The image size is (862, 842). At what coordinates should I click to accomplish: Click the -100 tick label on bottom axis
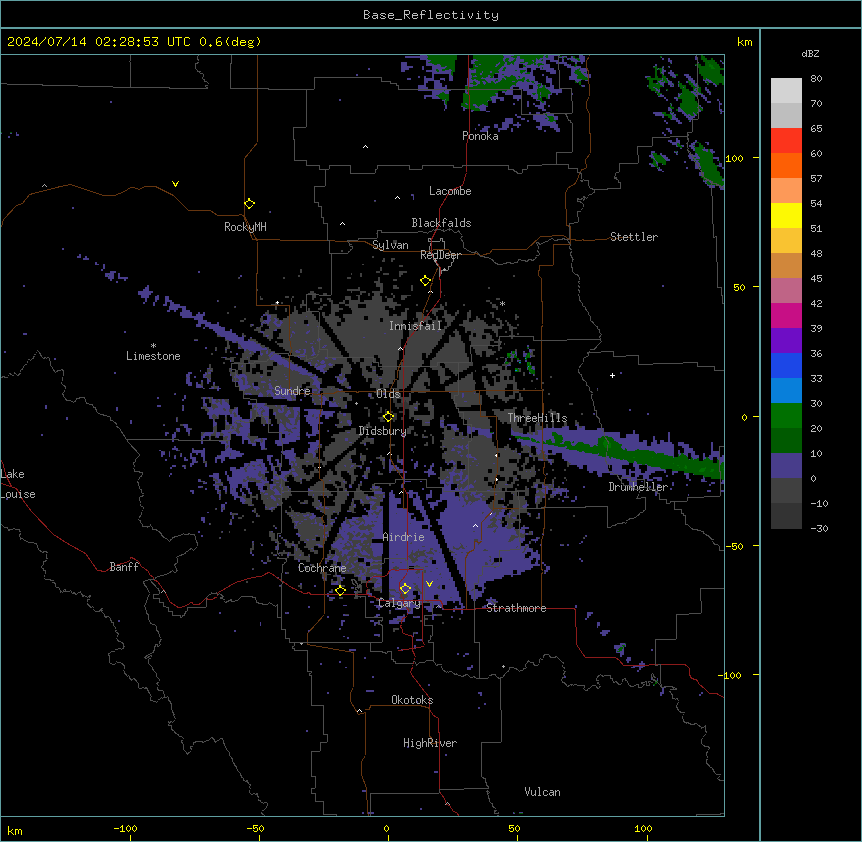(125, 828)
